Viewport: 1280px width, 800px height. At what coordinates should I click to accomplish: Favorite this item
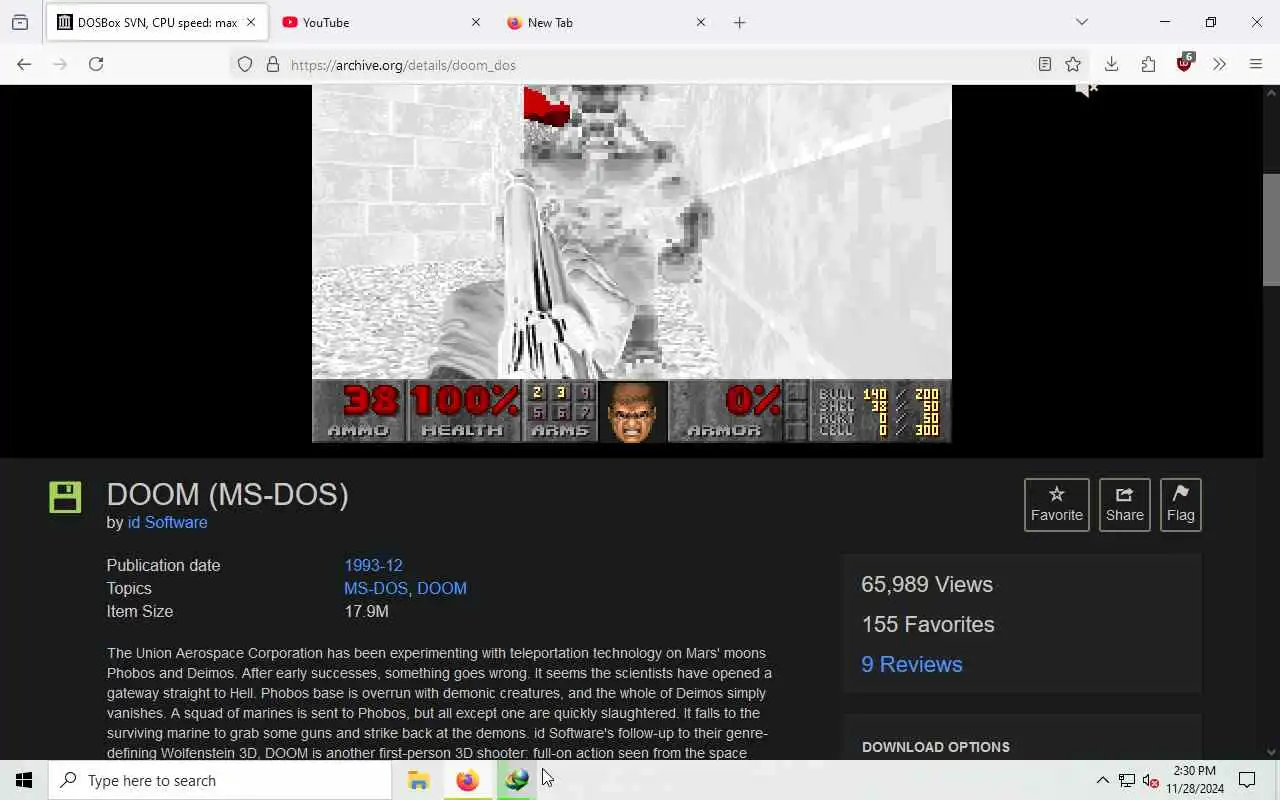coord(1057,505)
